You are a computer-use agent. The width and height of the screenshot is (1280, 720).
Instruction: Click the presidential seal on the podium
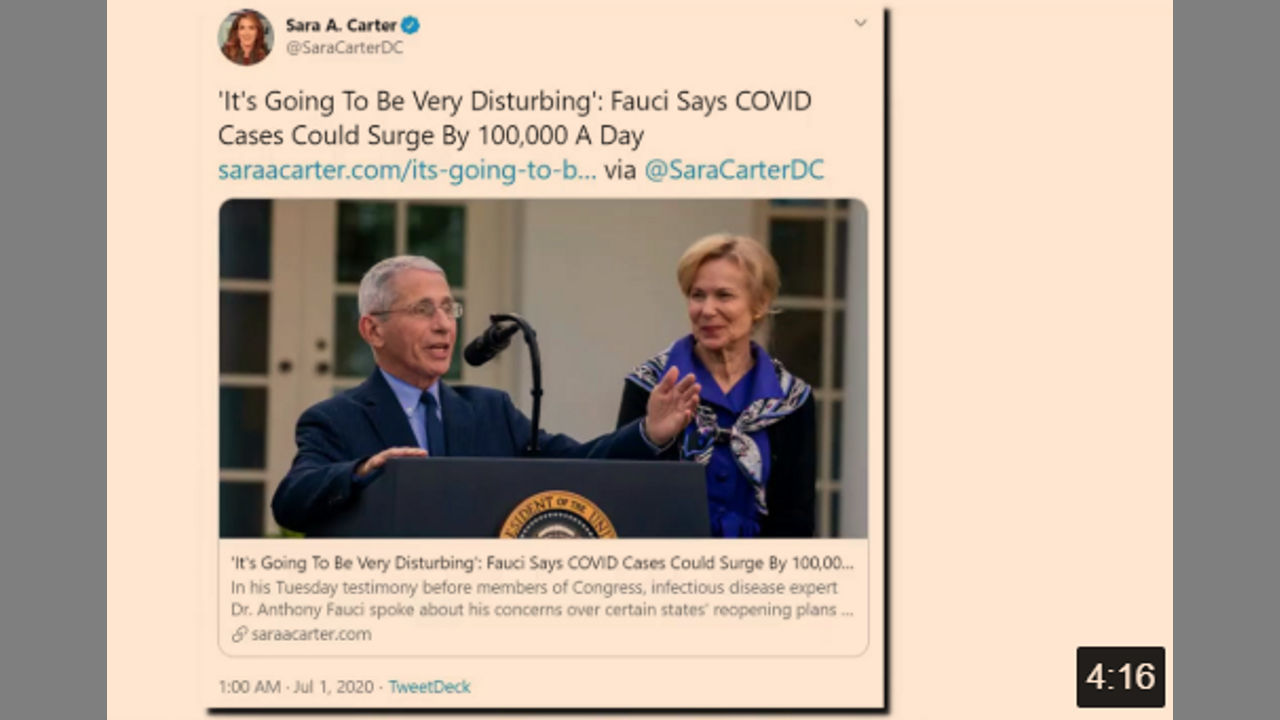(557, 517)
